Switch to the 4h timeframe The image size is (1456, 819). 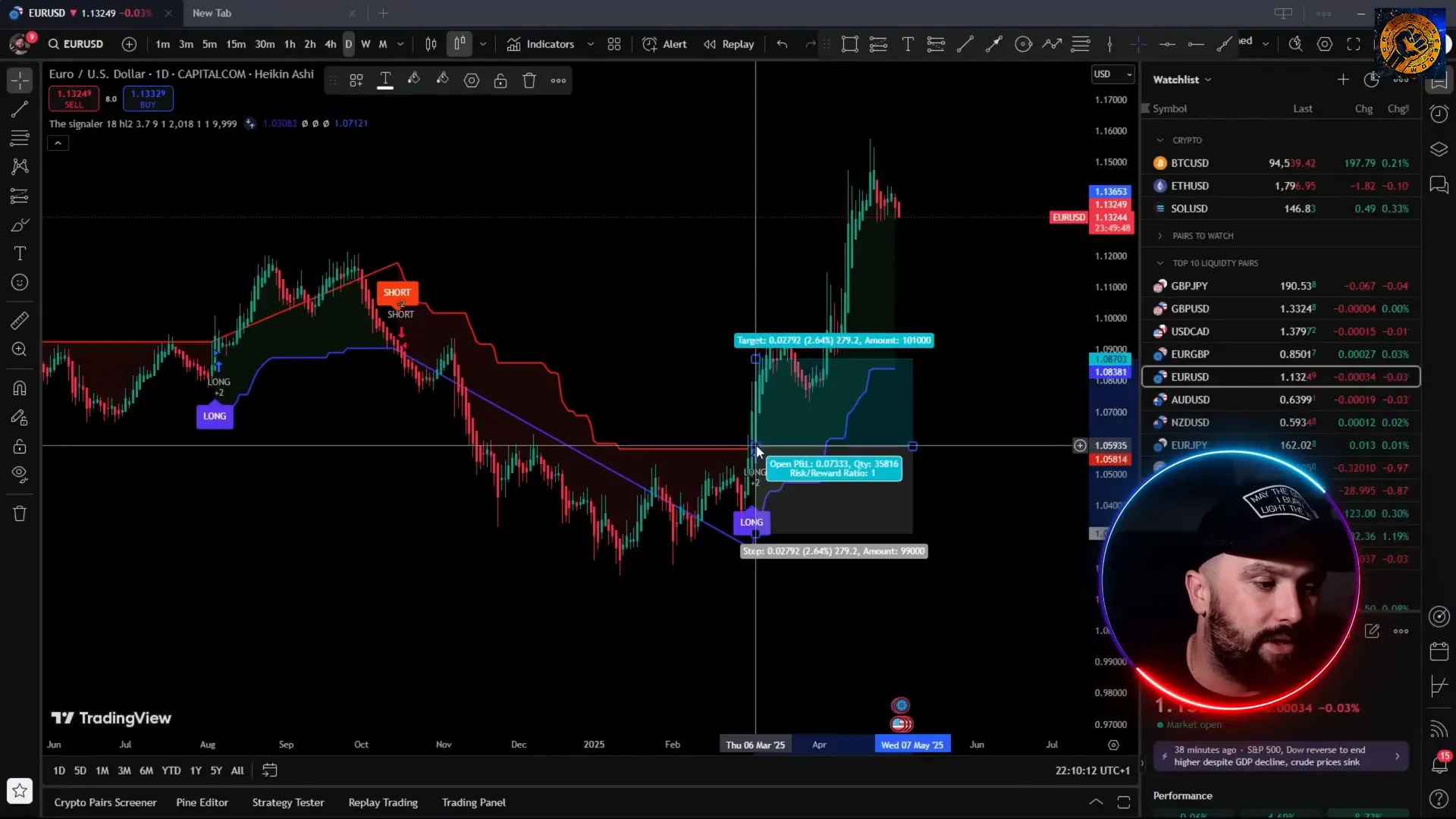coord(331,44)
